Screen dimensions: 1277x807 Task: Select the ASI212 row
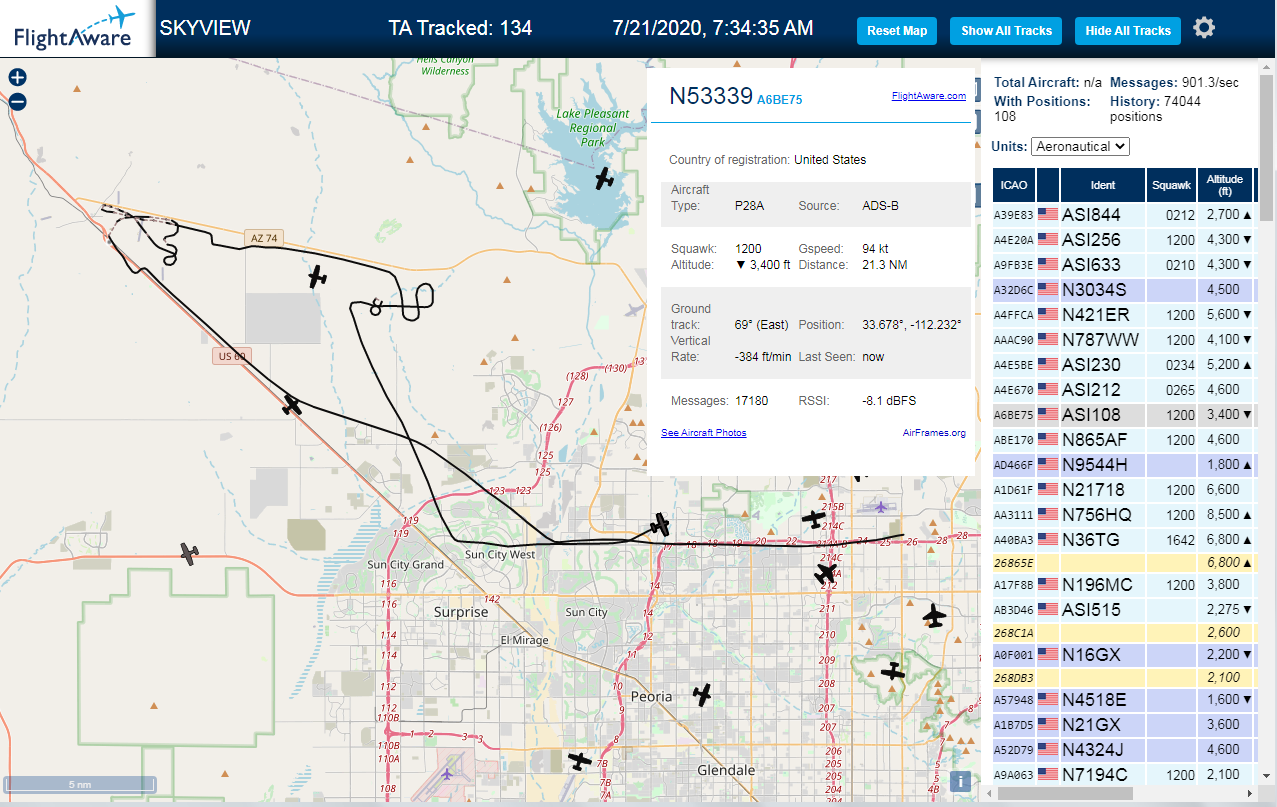pos(1124,390)
